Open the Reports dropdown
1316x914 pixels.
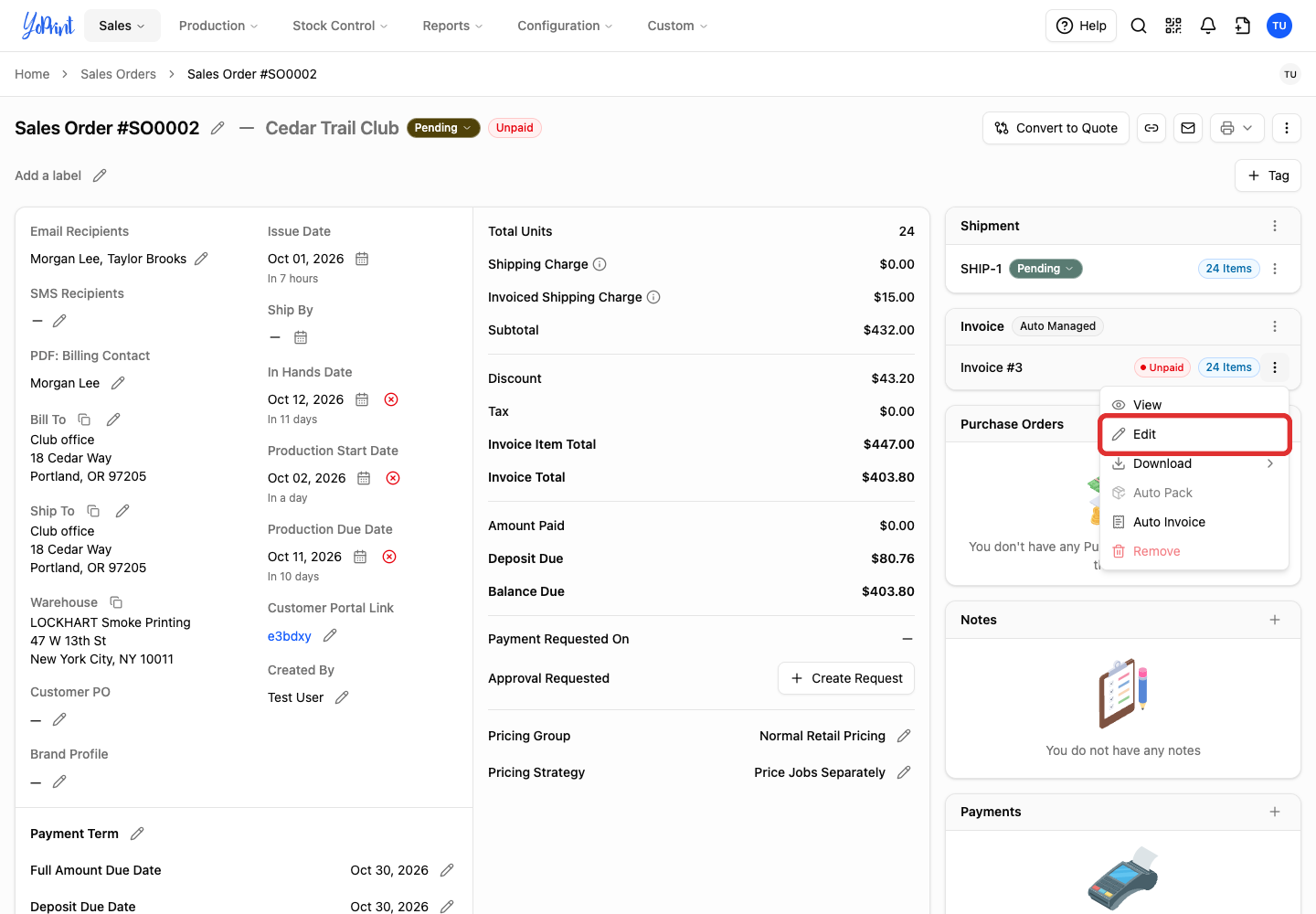452,26
